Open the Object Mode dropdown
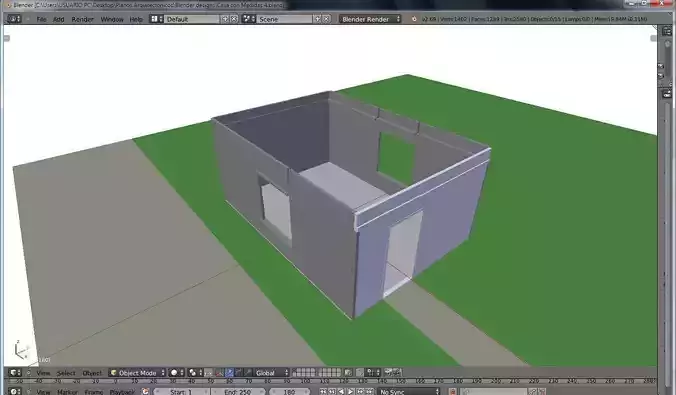This screenshot has width=676, height=395. [x=138, y=373]
